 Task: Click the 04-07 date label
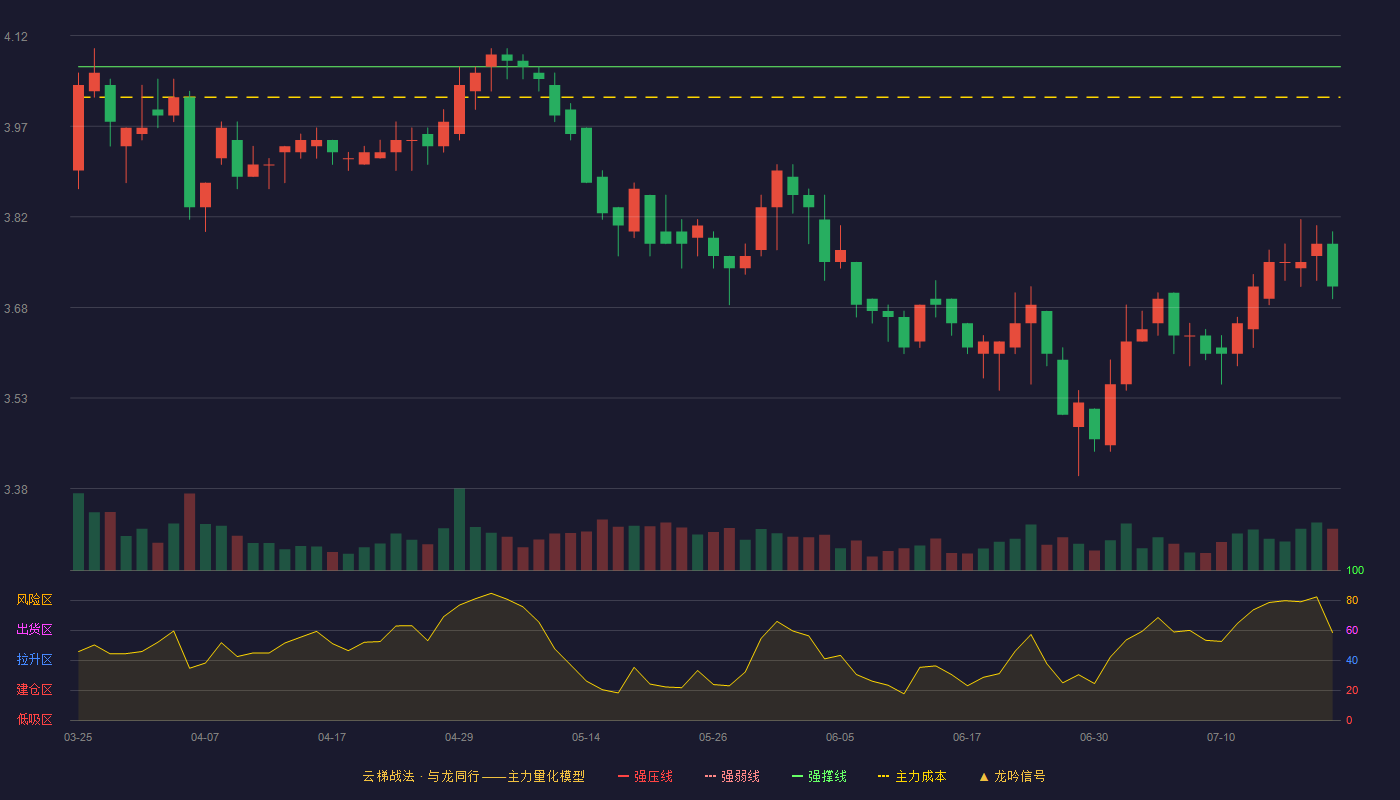205,737
